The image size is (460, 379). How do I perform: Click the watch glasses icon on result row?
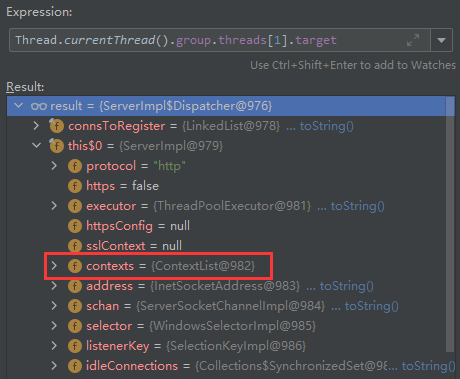[39, 106]
